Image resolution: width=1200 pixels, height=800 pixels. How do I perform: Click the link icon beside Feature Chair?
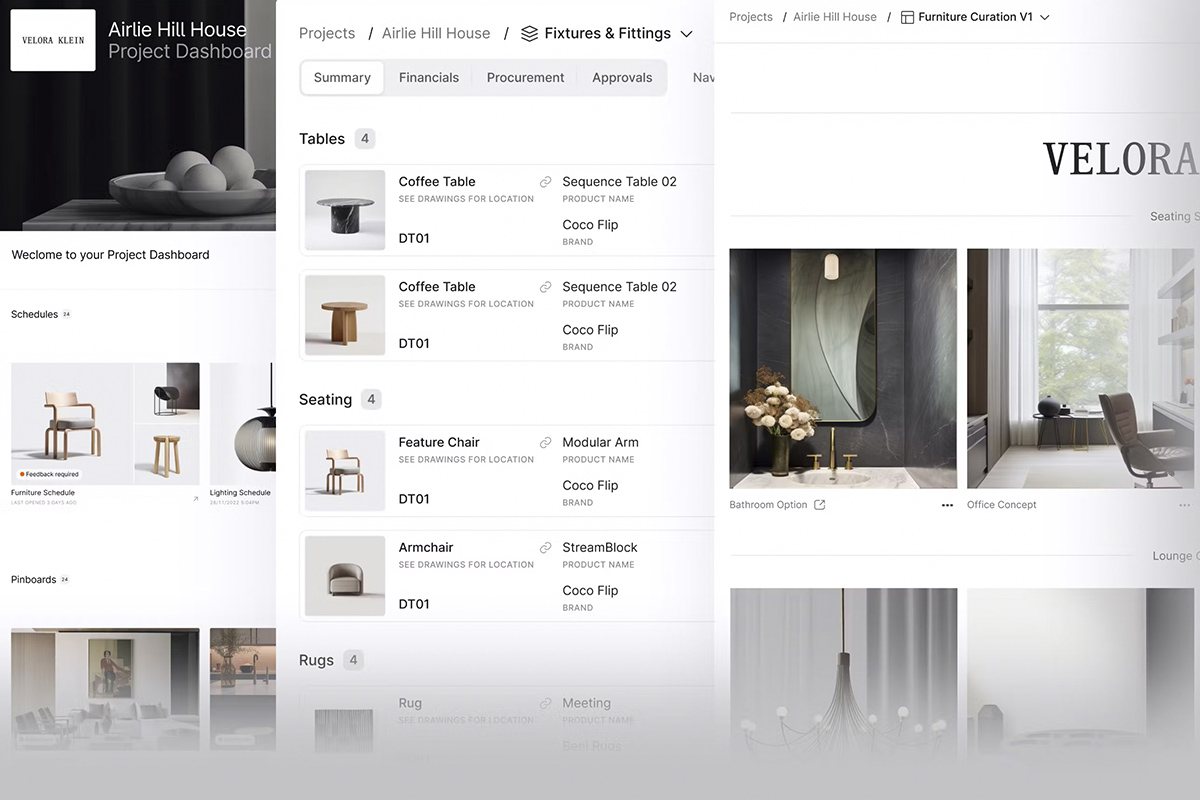point(545,442)
